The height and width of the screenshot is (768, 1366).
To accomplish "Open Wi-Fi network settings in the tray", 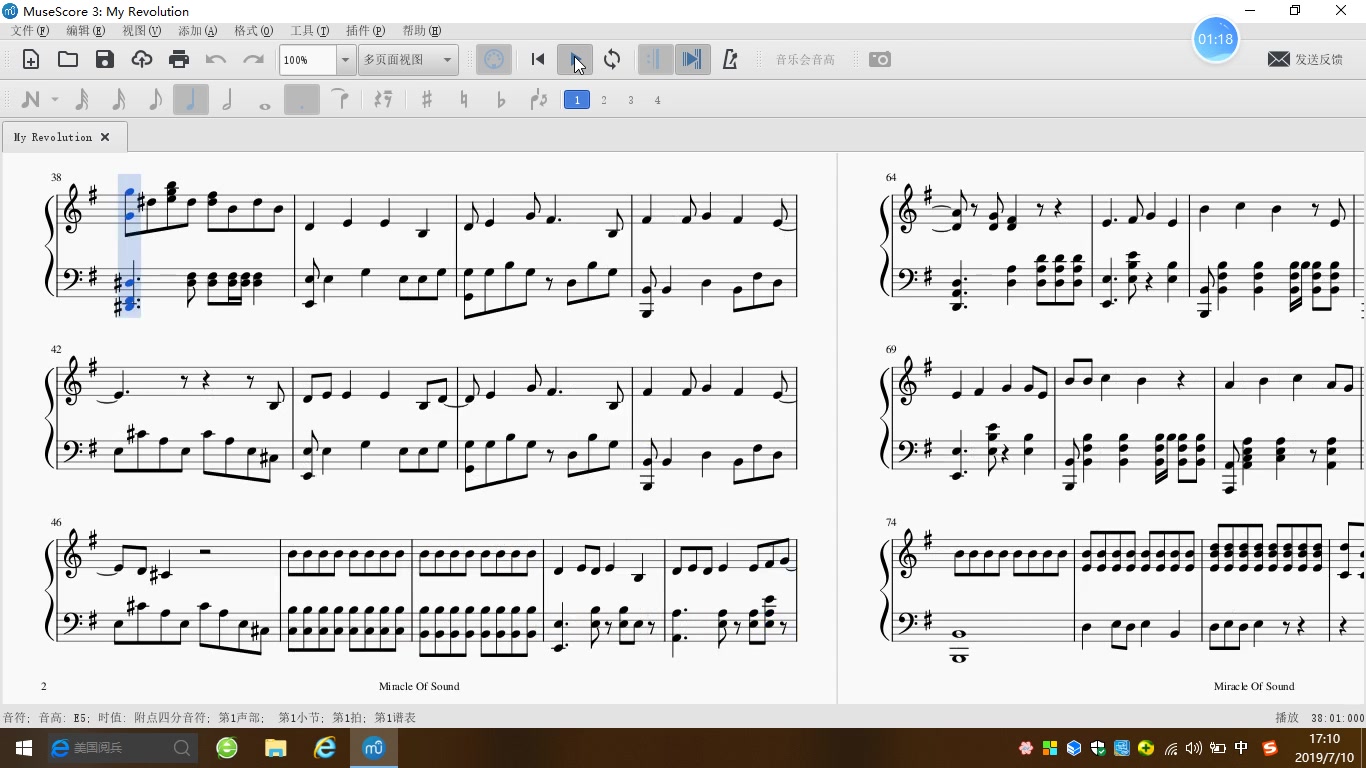I will pos(1171,748).
